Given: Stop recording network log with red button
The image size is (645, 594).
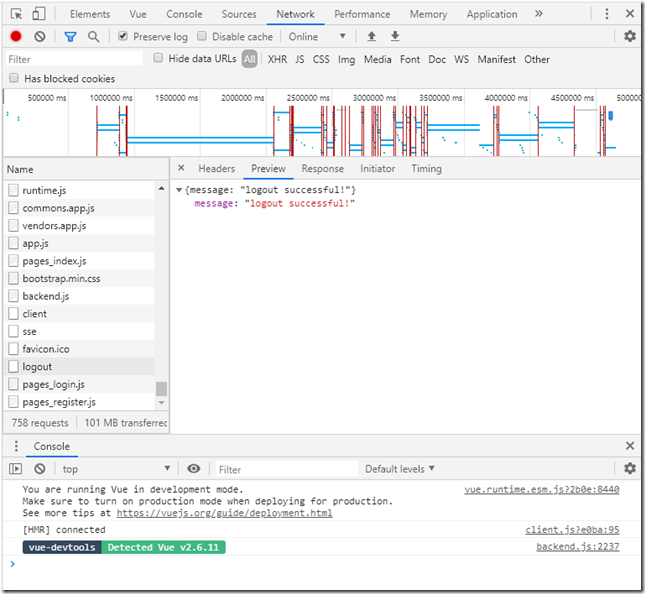Looking at the screenshot, I should tap(16, 37).
